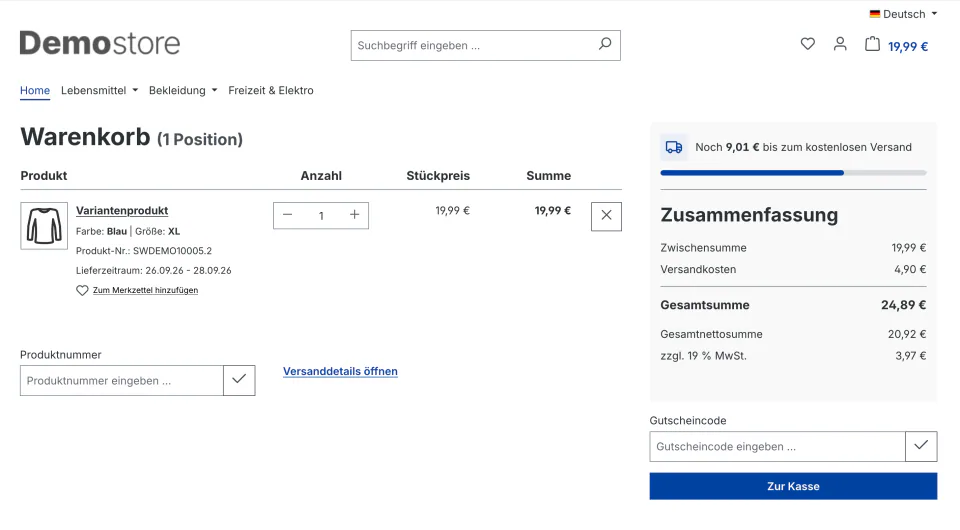Screen dimensions: 960x530
Task: Remove Variantenprodukt with the X button
Action: 606,216
